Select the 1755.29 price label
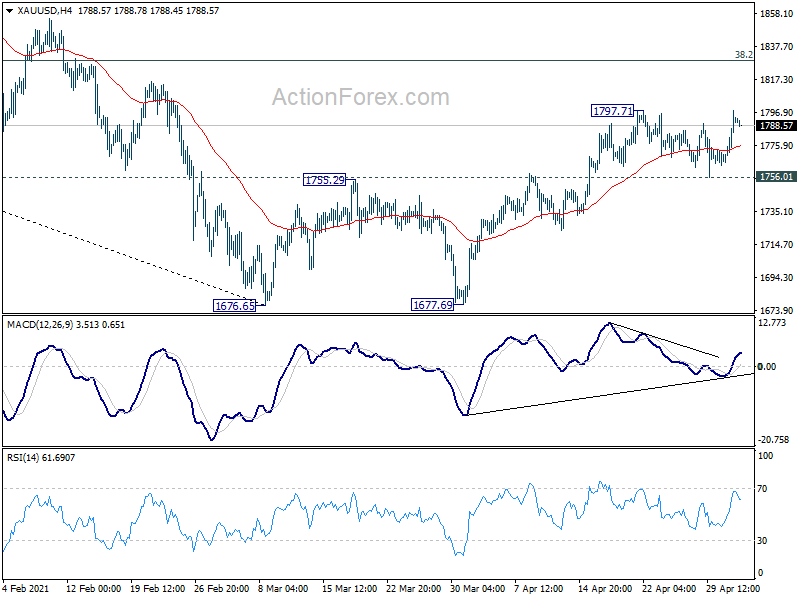Screen dimensions: 800x600 tap(324, 180)
